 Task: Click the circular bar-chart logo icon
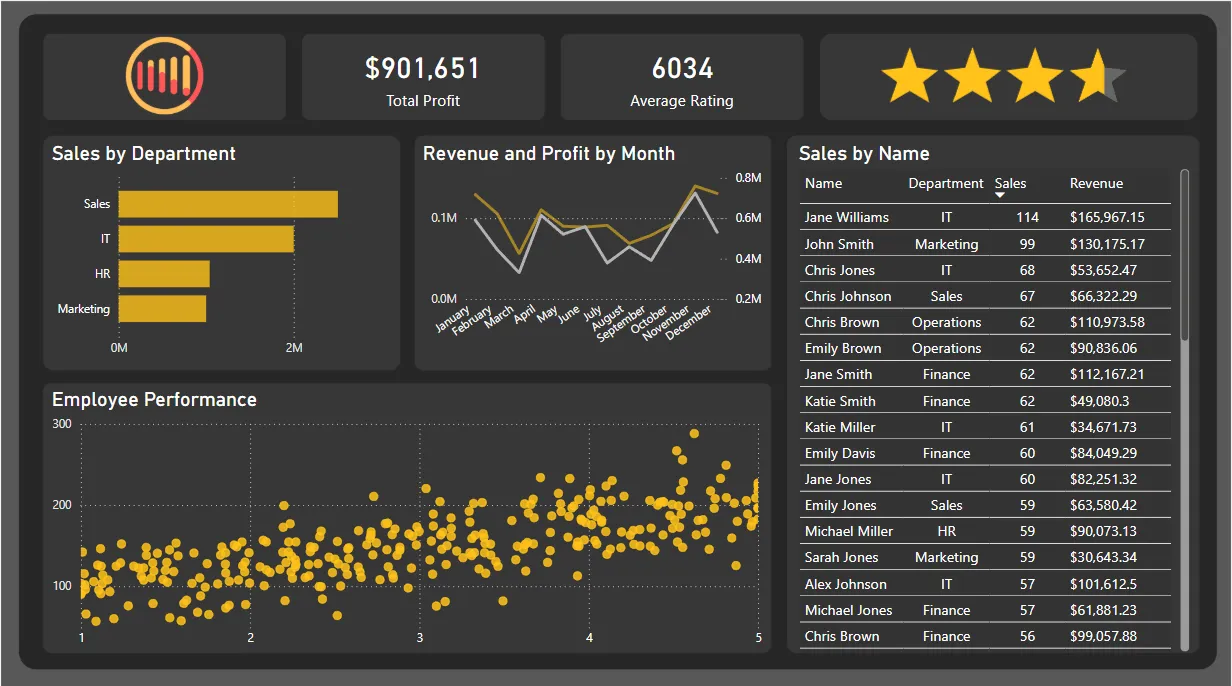(x=165, y=77)
